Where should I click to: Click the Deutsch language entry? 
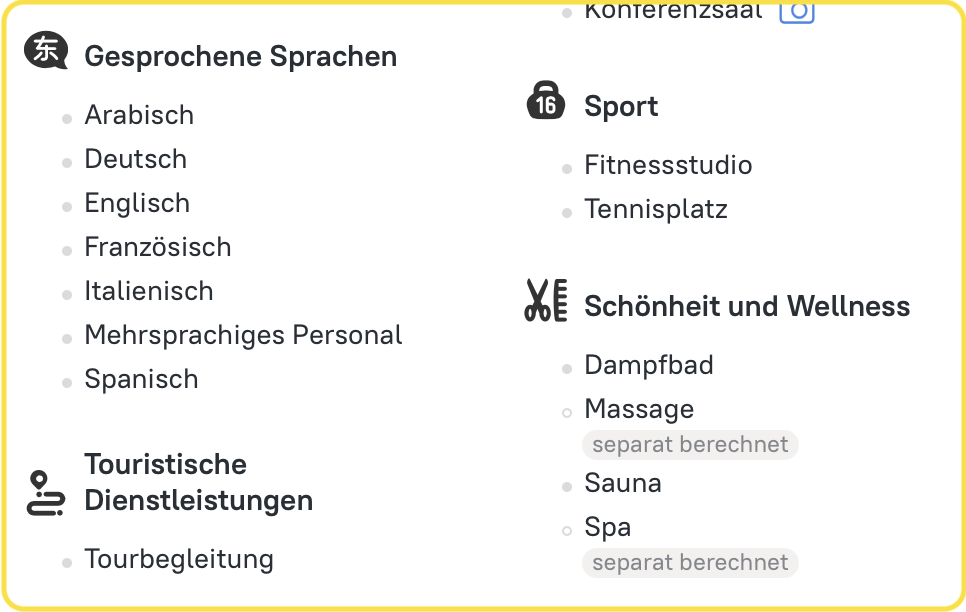(x=135, y=159)
